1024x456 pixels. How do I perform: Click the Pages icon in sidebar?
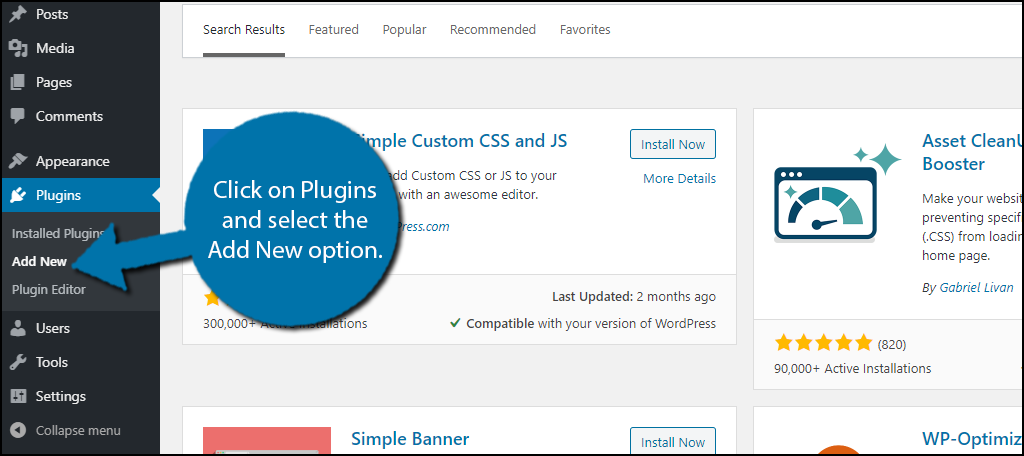click(18, 82)
